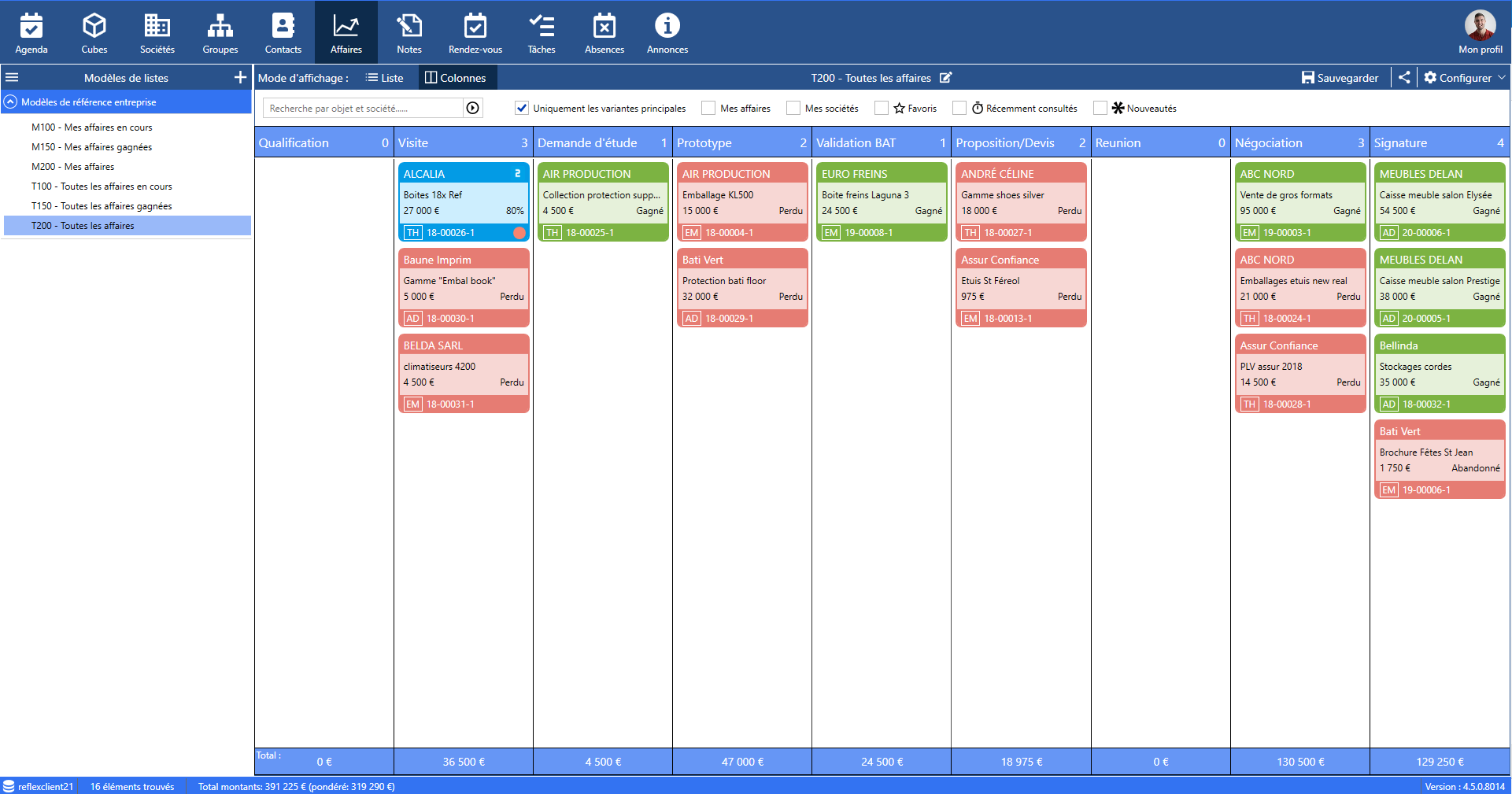This screenshot has width=1512, height=794.
Task: Click the hamburger menu in Modèles de listes
Action: pos(12,78)
